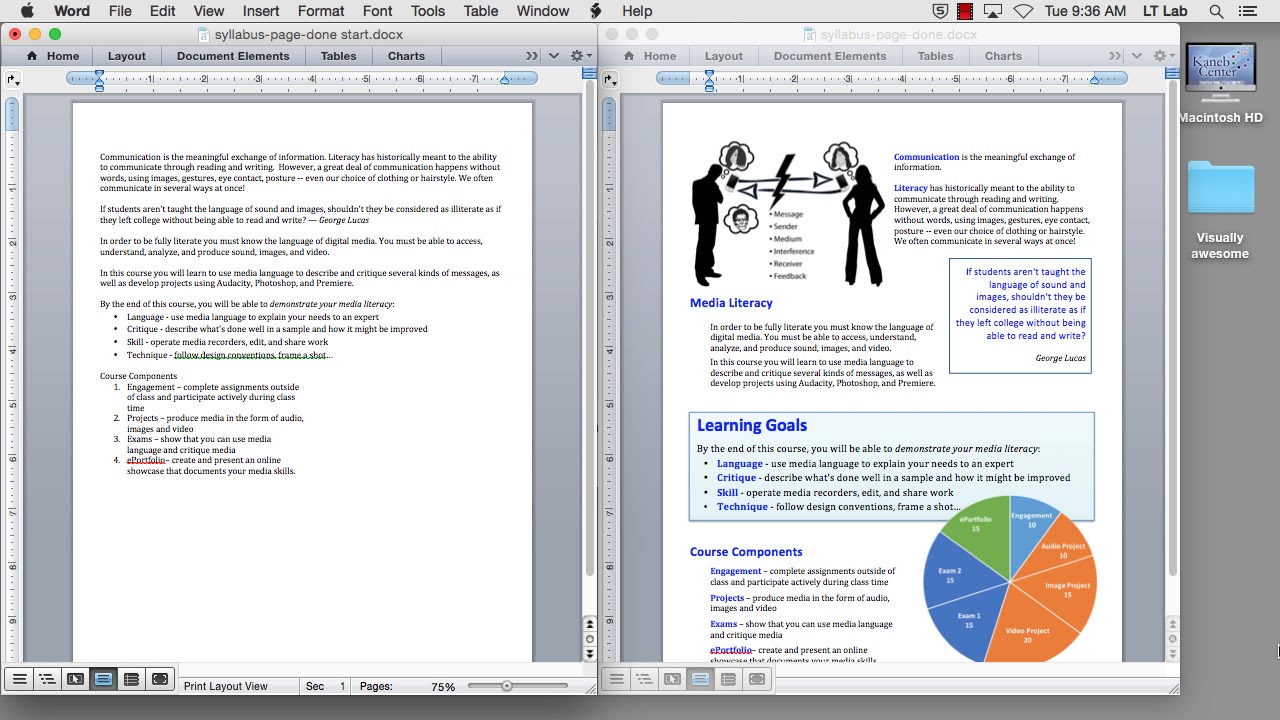1280x720 pixels.
Task: Open the script menu icon in menu bar
Action: click(x=597, y=11)
